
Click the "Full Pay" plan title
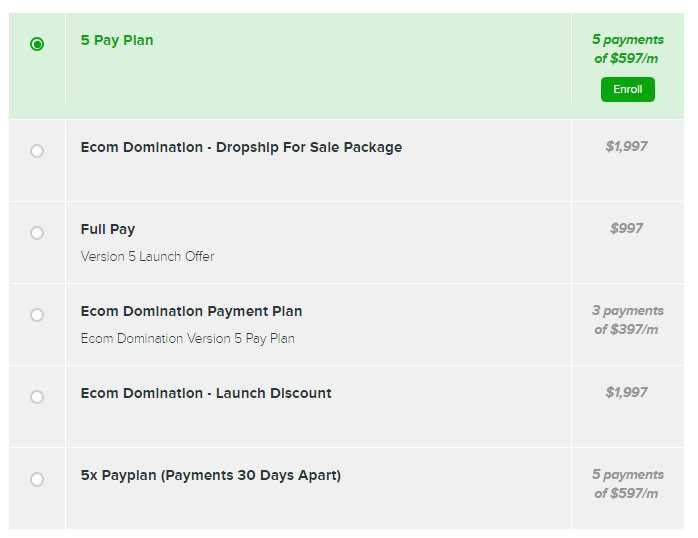[x=108, y=229]
